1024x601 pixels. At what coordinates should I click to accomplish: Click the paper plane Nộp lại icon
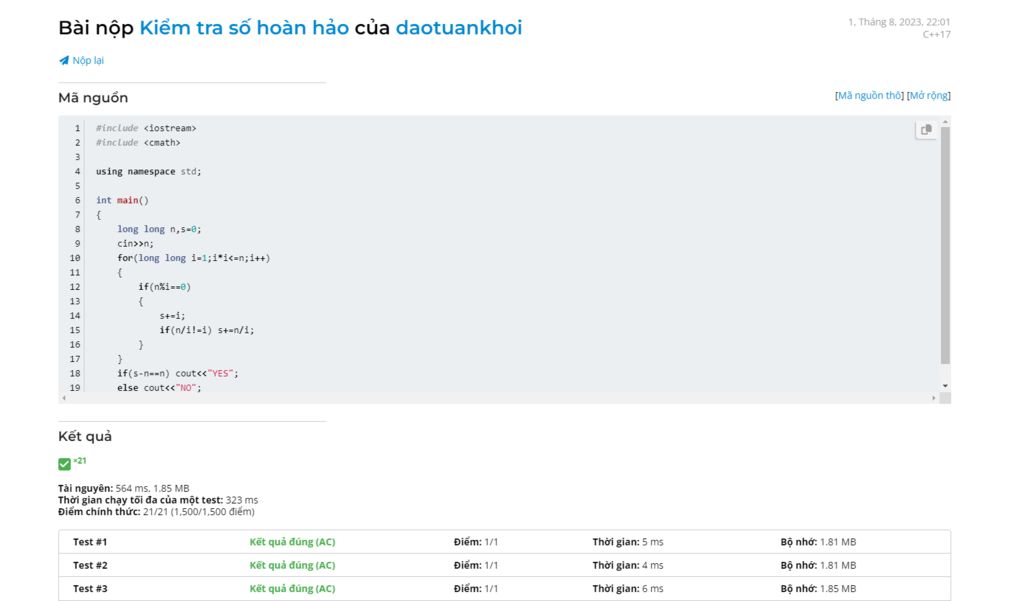pyautogui.click(x=64, y=60)
